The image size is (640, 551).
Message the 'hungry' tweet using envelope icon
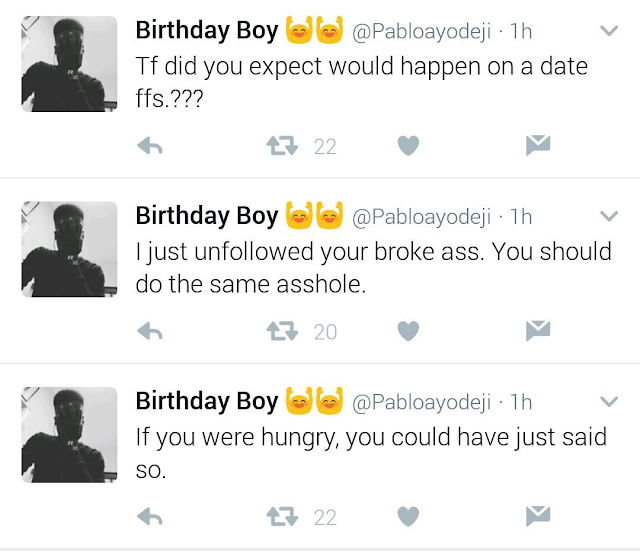point(538,515)
